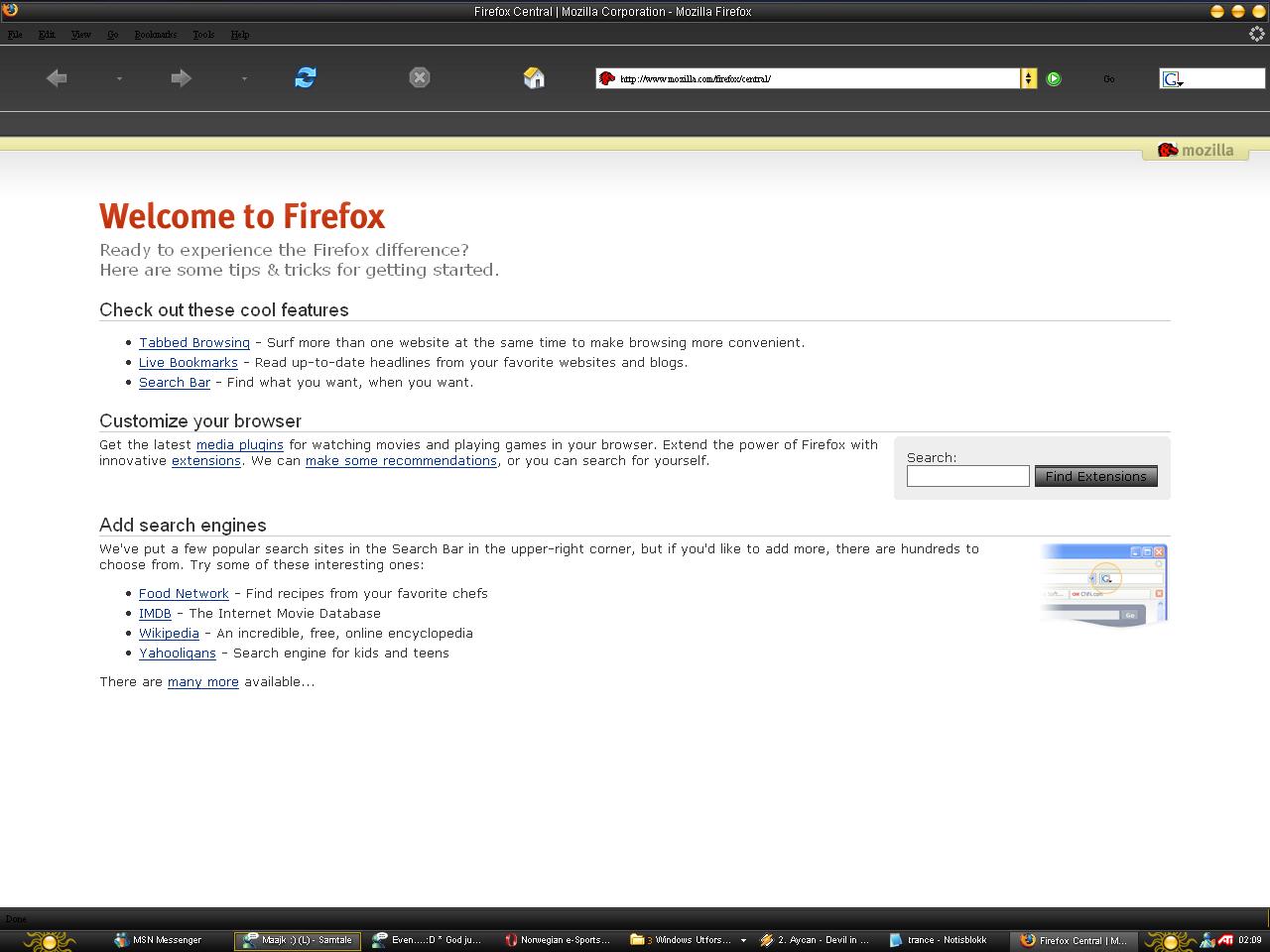The width and height of the screenshot is (1270, 952).
Task: Click the Find Extensions button
Action: (x=1095, y=476)
